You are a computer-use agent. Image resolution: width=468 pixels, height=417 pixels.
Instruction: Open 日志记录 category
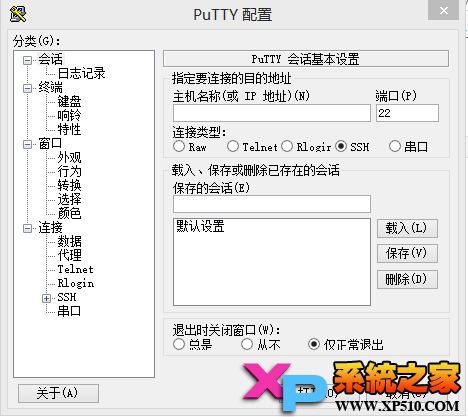[81, 73]
